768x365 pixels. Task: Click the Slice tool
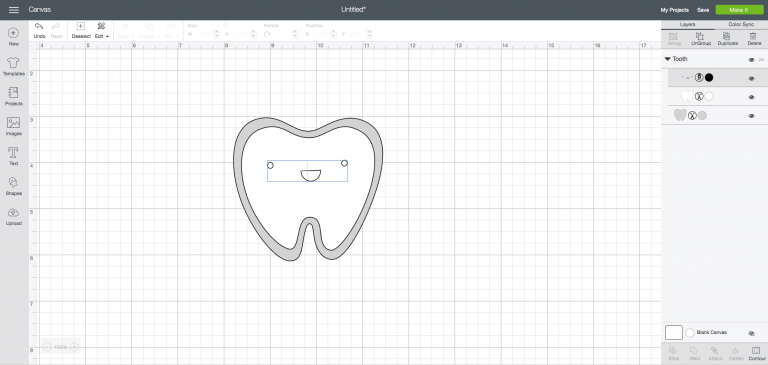(x=673, y=354)
